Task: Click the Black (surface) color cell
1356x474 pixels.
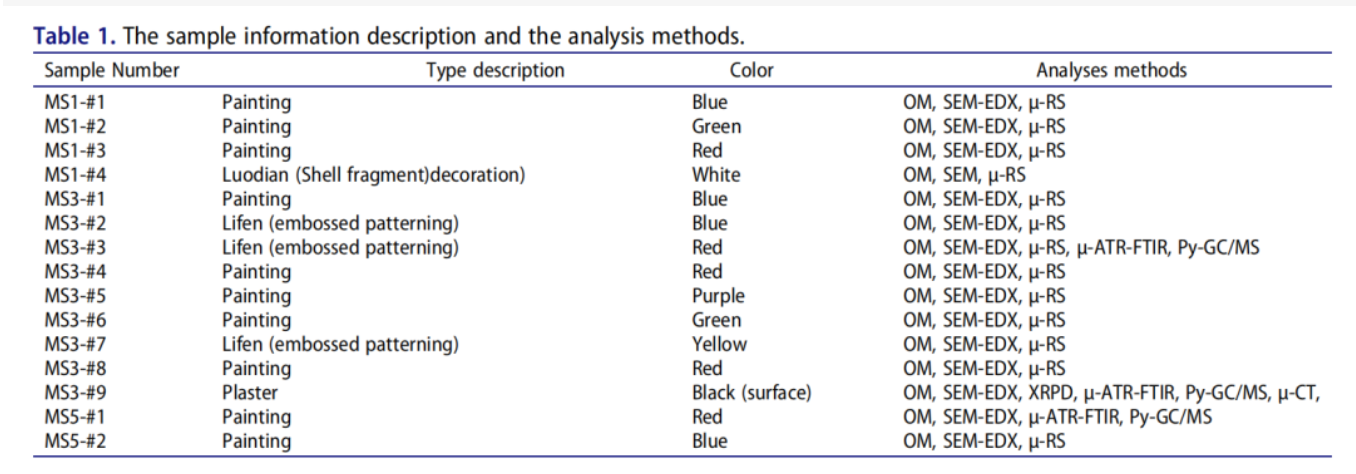Action: [751, 393]
